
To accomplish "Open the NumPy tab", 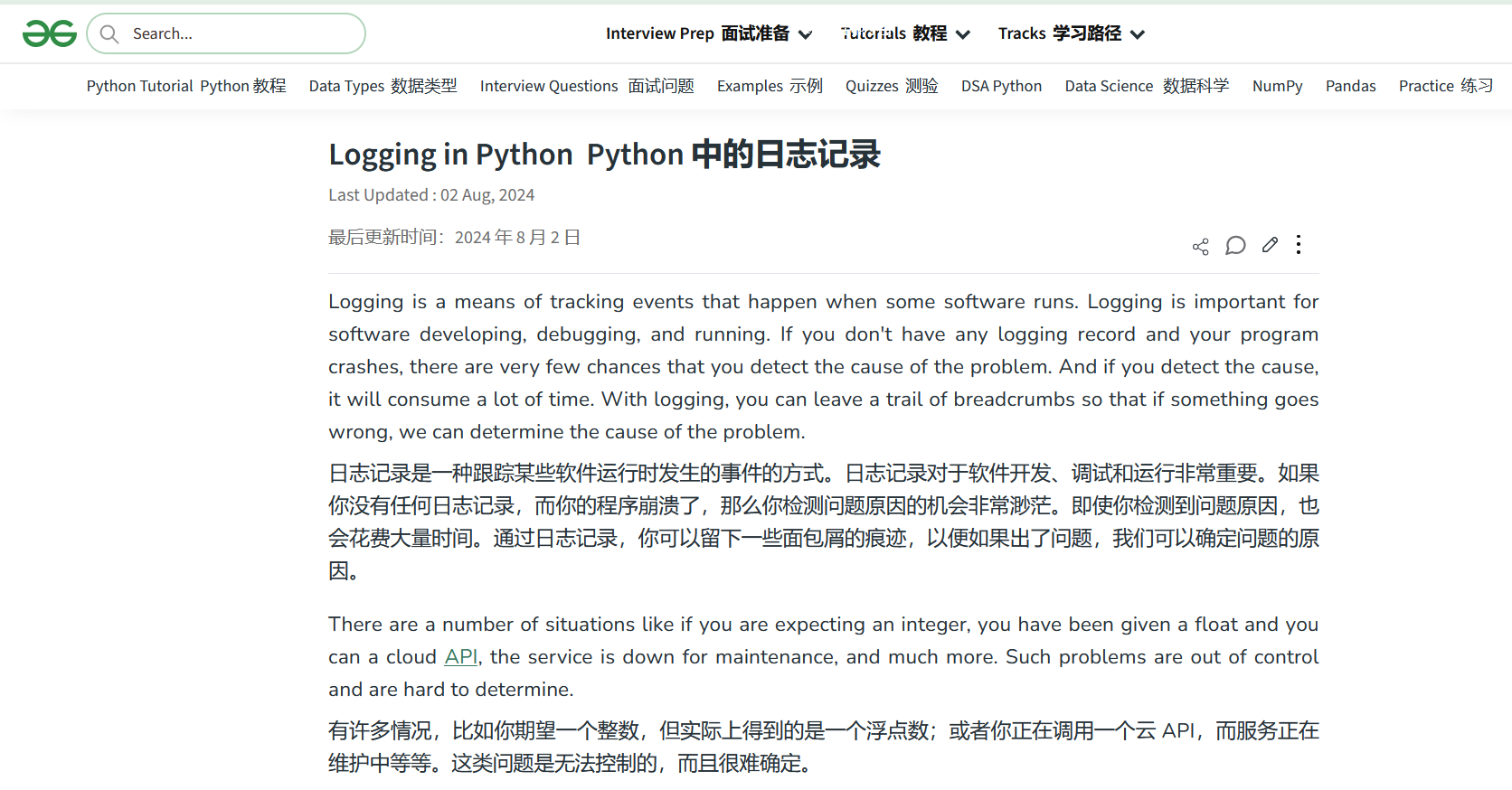I will [x=1277, y=86].
